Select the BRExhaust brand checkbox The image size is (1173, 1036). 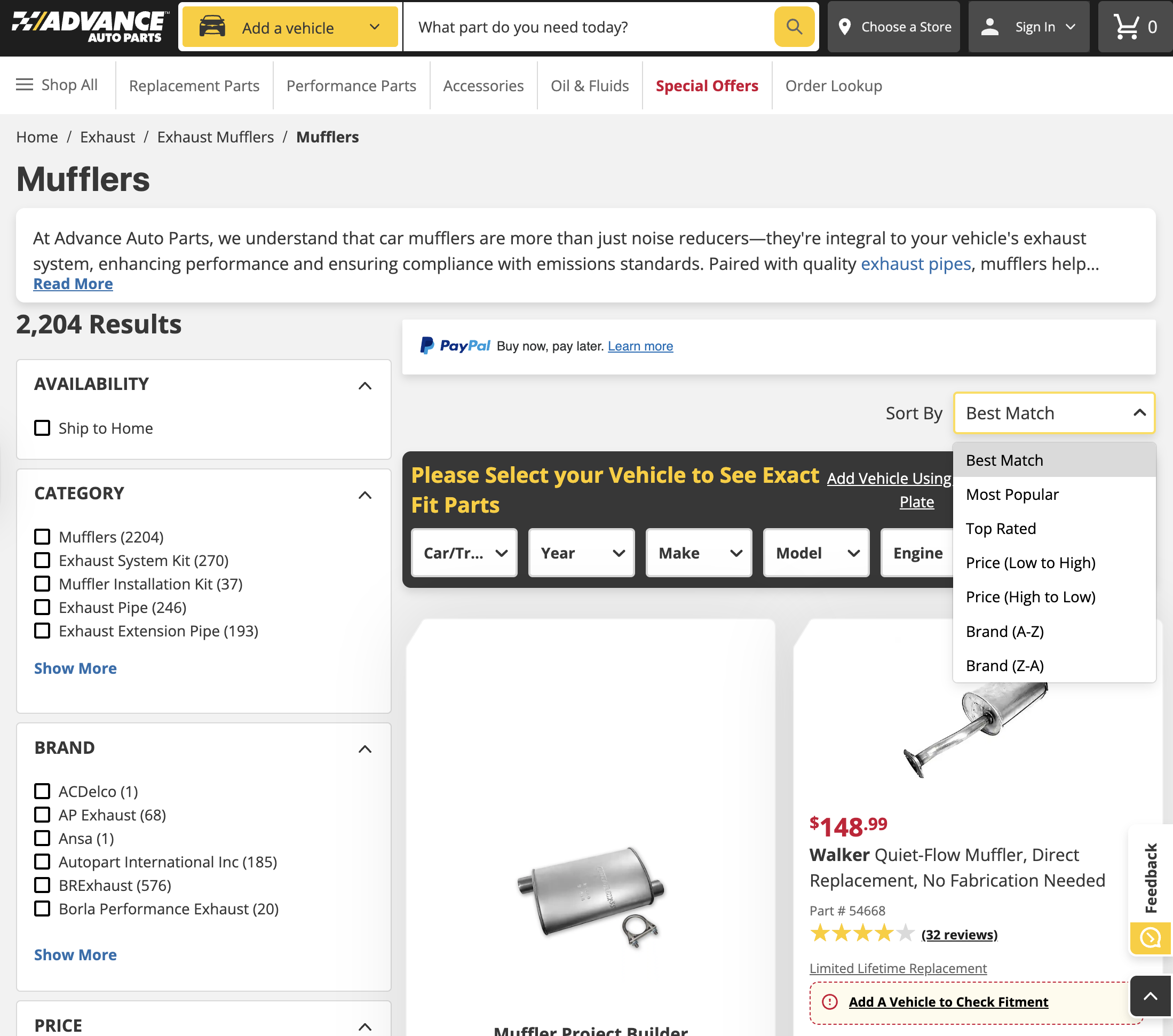[x=42, y=885]
